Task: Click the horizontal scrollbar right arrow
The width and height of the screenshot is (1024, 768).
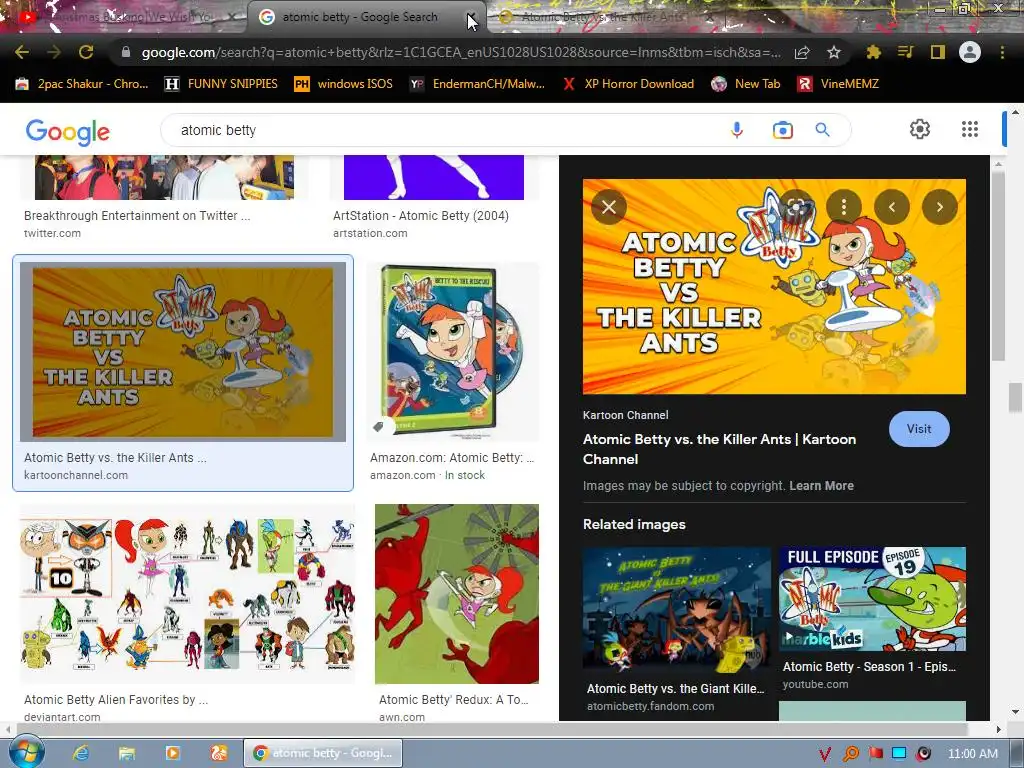Action: tap(998, 729)
